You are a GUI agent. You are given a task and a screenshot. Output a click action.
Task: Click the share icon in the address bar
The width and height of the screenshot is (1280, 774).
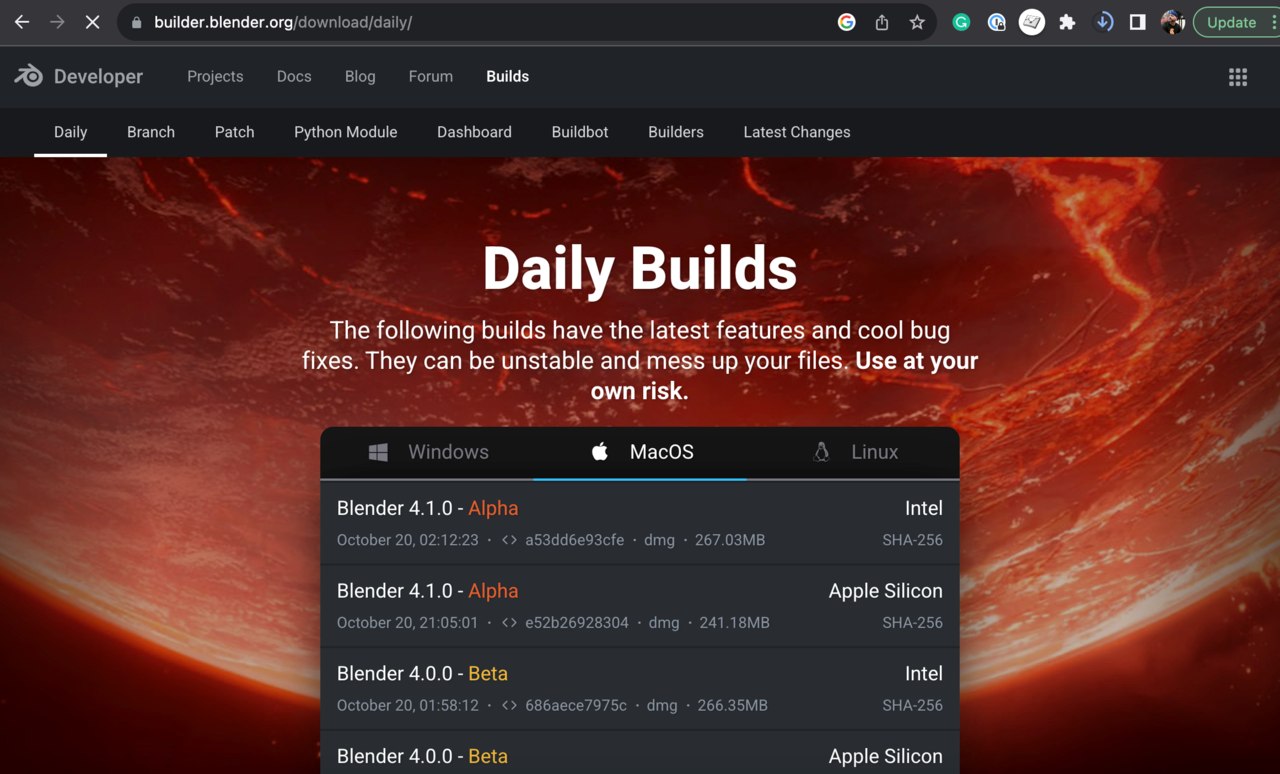coord(882,22)
